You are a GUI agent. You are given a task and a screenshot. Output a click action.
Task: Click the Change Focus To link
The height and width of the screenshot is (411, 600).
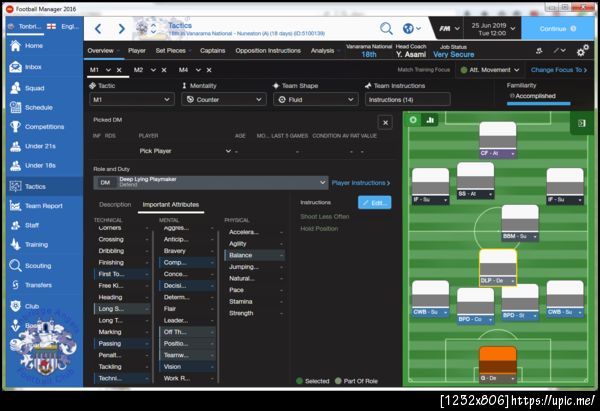(x=559, y=70)
